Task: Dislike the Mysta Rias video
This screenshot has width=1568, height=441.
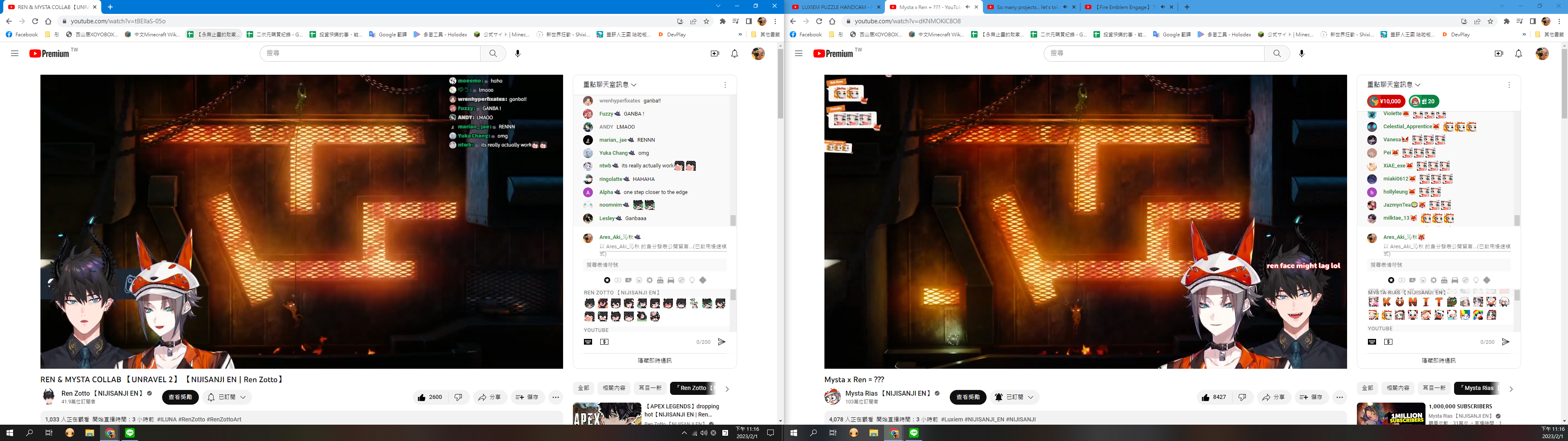Action: pyautogui.click(x=1242, y=397)
